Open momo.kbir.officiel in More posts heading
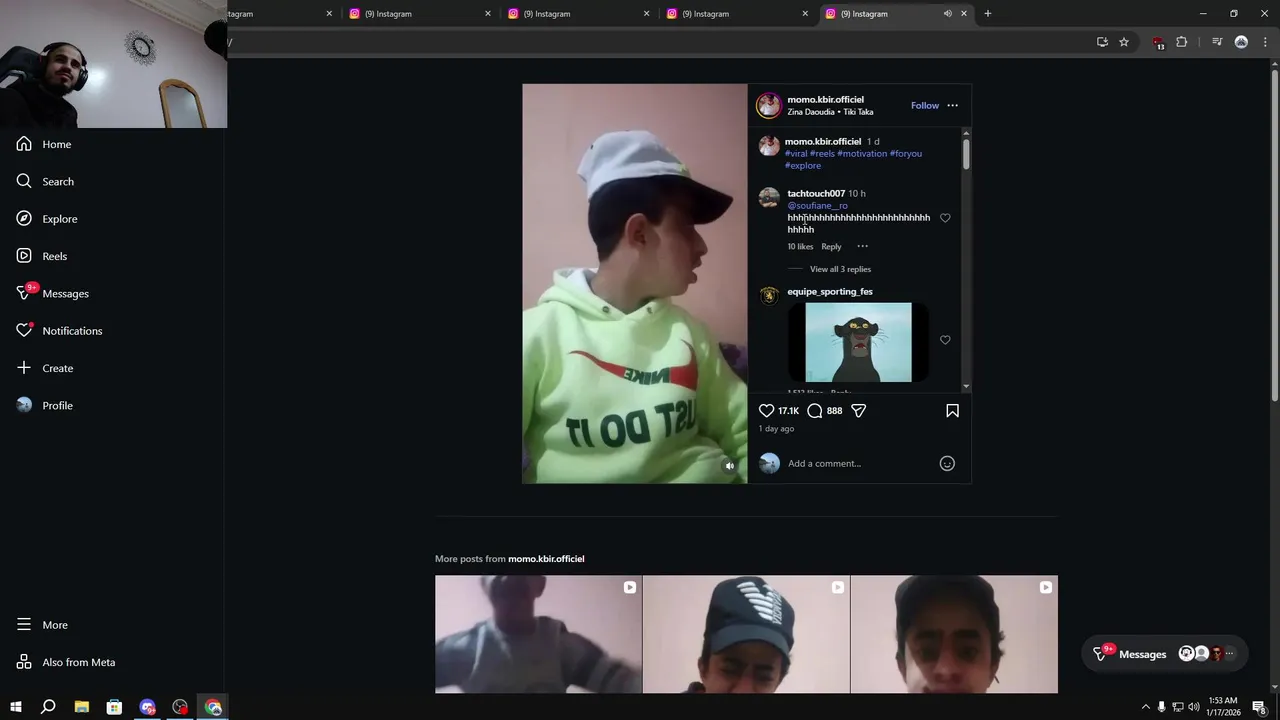This screenshot has height=720, width=1280. point(546,559)
